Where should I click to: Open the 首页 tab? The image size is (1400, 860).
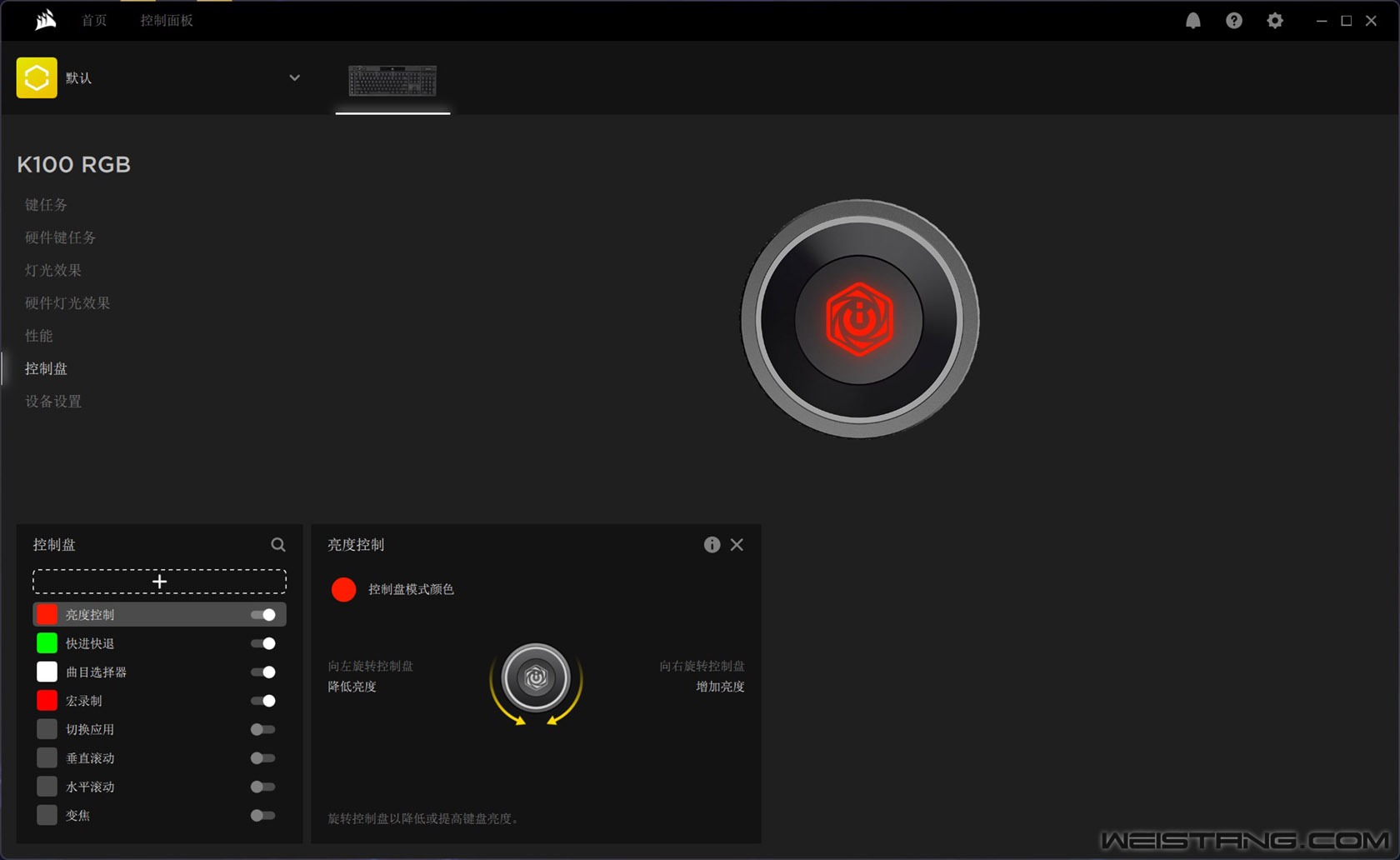point(94,20)
